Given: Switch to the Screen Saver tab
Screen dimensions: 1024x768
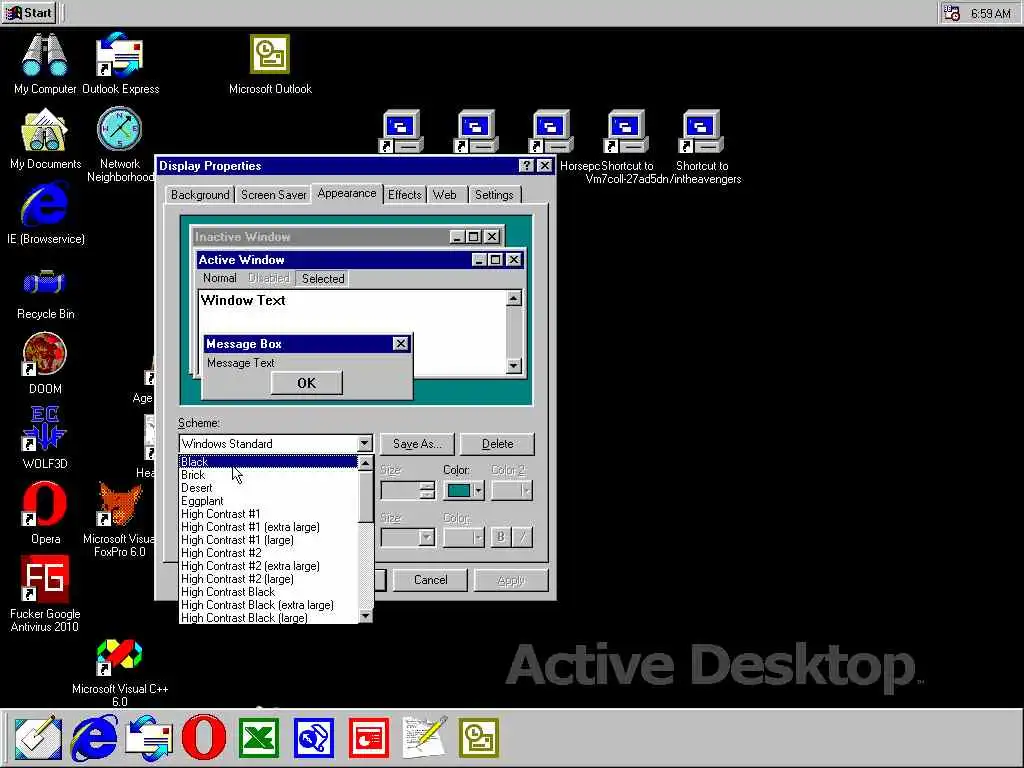Looking at the screenshot, I should [x=274, y=195].
